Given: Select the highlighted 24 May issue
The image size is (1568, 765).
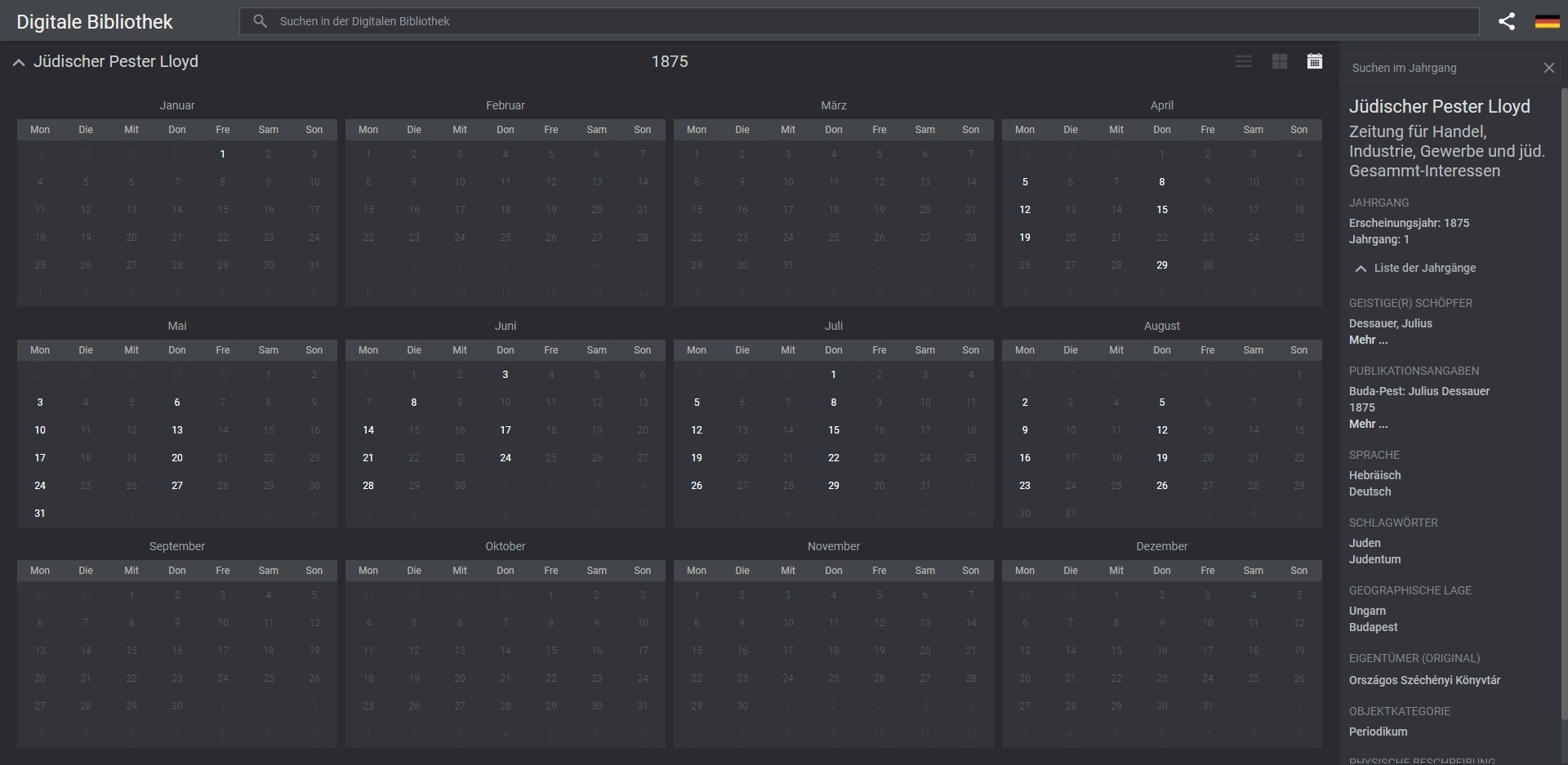Looking at the screenshot, I should (x=40, y=486).
